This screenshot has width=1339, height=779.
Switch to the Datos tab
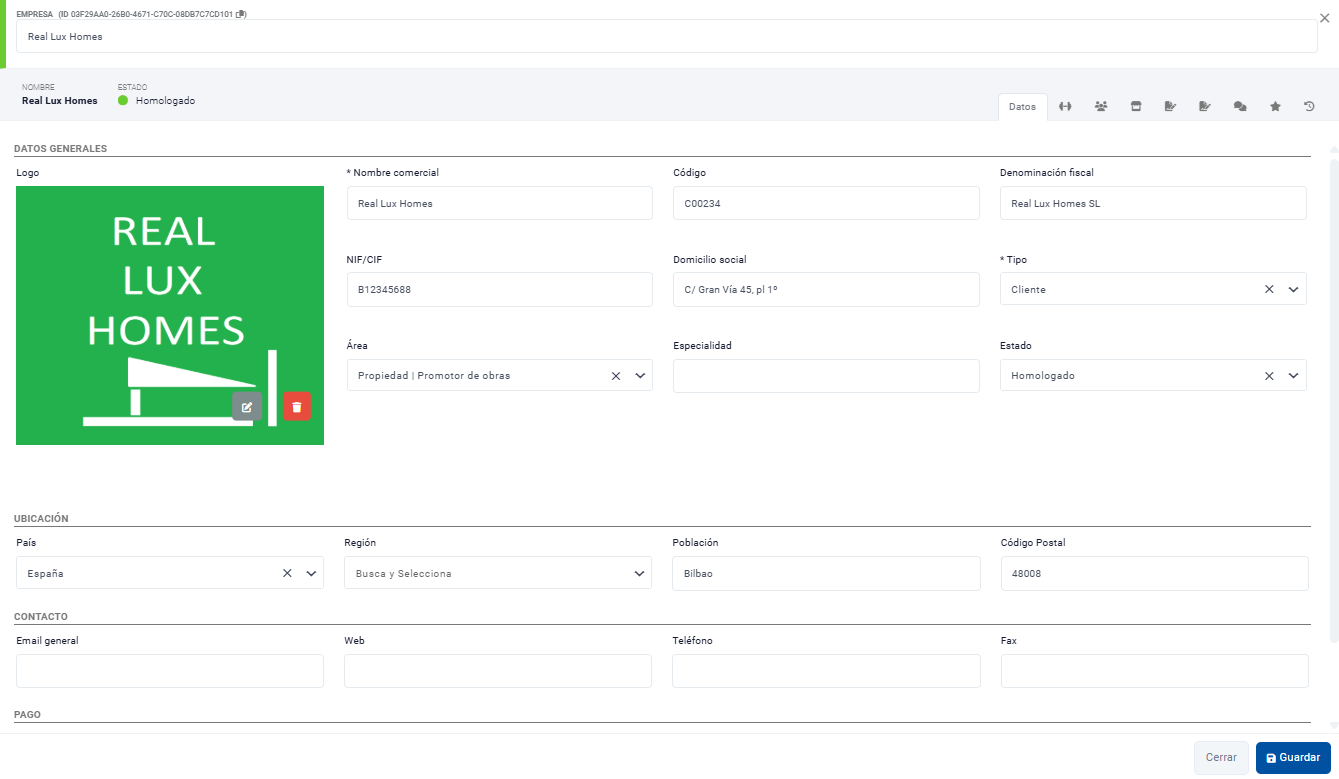tap(1022, 107)
